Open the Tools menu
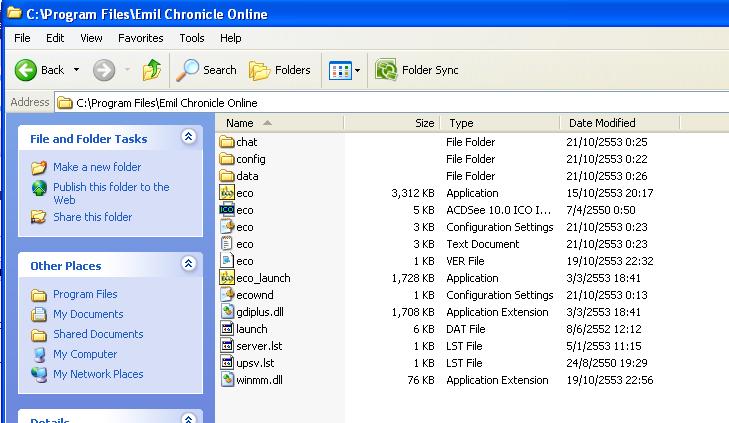This screenshot has width=729, height=423. (192, 38)
